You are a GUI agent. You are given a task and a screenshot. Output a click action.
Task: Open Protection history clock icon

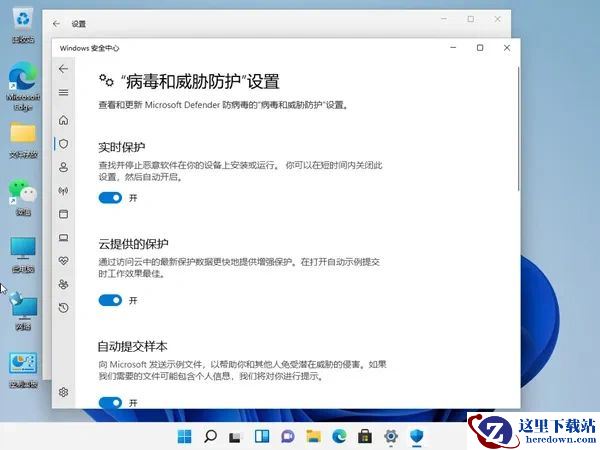[x=64, y=308]
